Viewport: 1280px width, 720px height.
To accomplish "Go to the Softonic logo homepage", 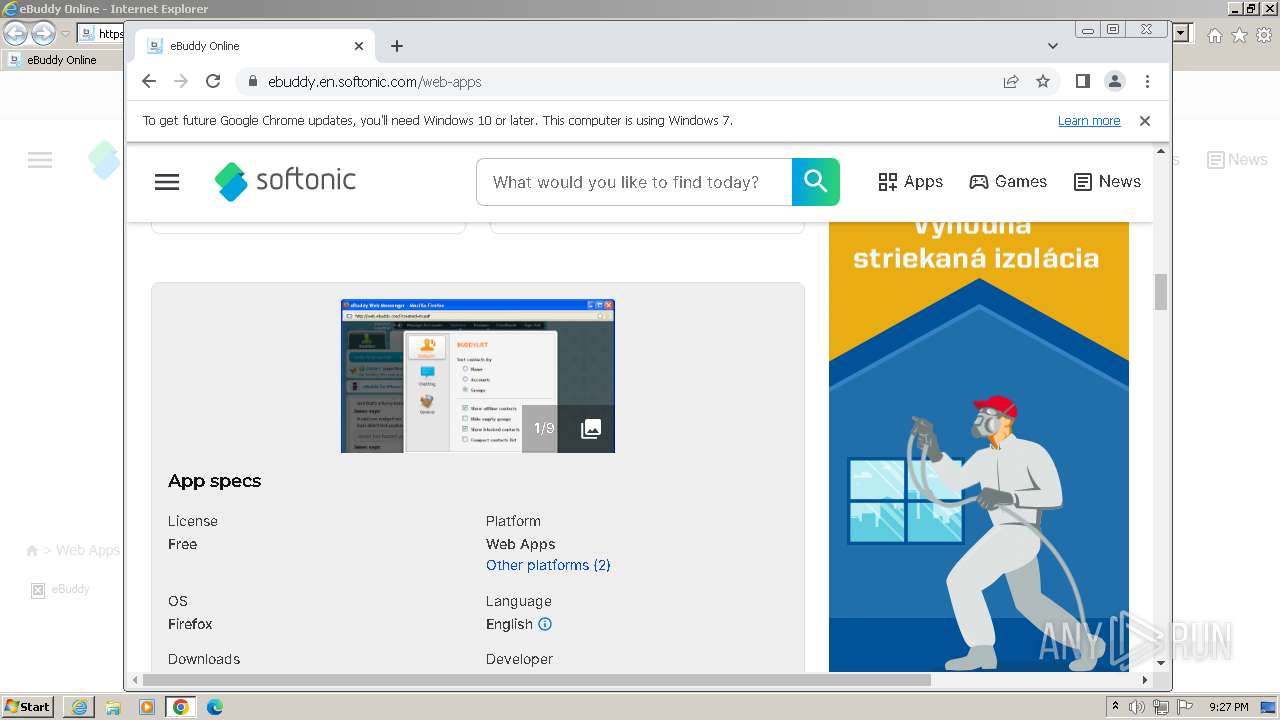I will click(285, 181).
